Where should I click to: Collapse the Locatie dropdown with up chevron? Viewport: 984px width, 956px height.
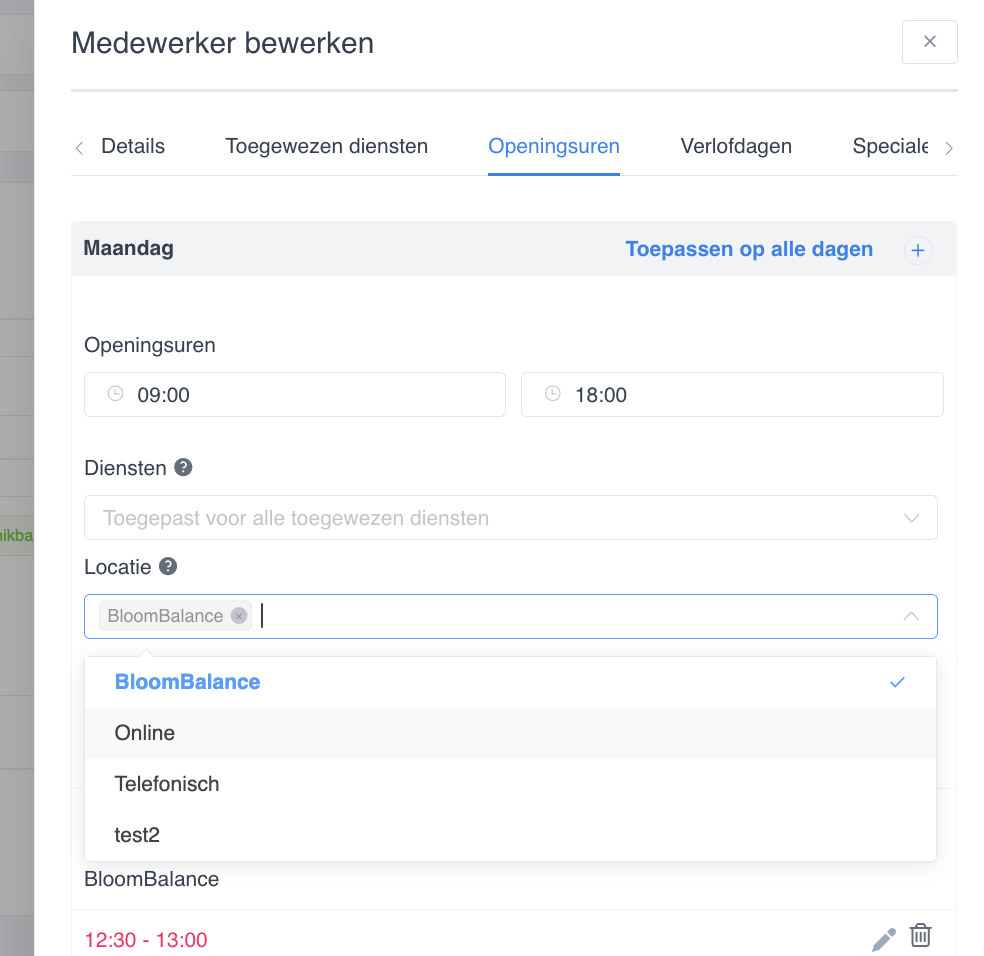click(x=911, y=616)
